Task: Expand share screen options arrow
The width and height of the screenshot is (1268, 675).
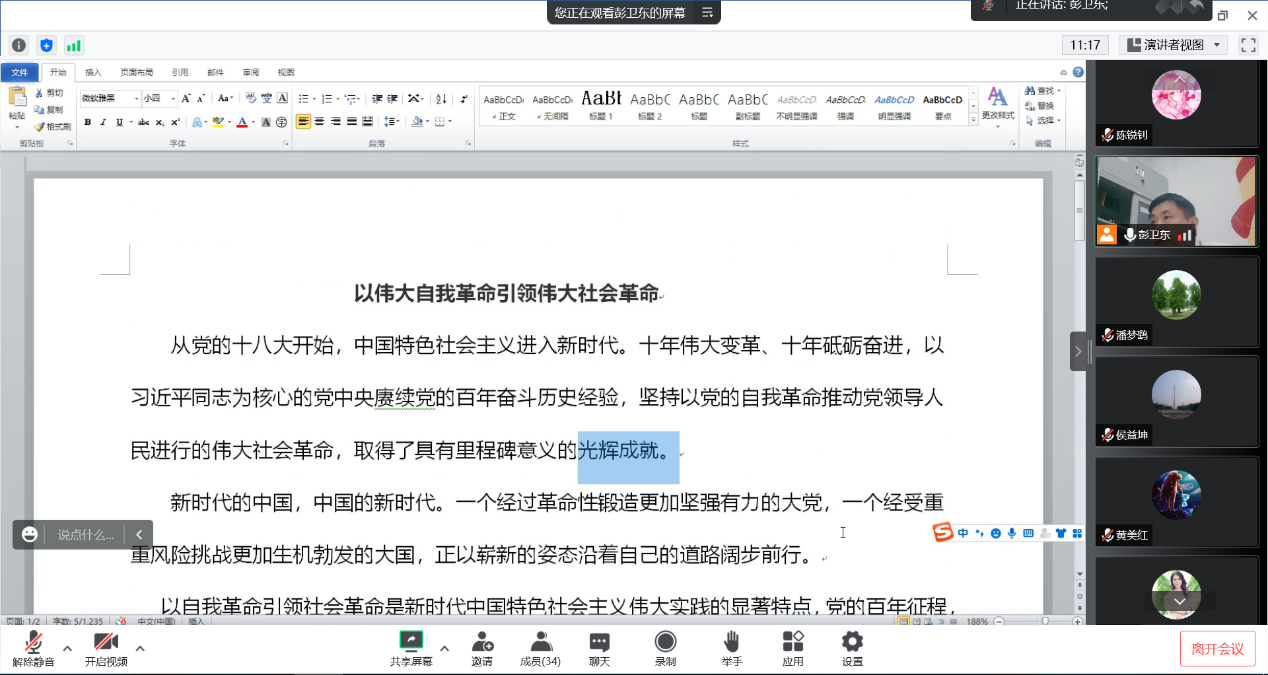Action: [444, 648]
